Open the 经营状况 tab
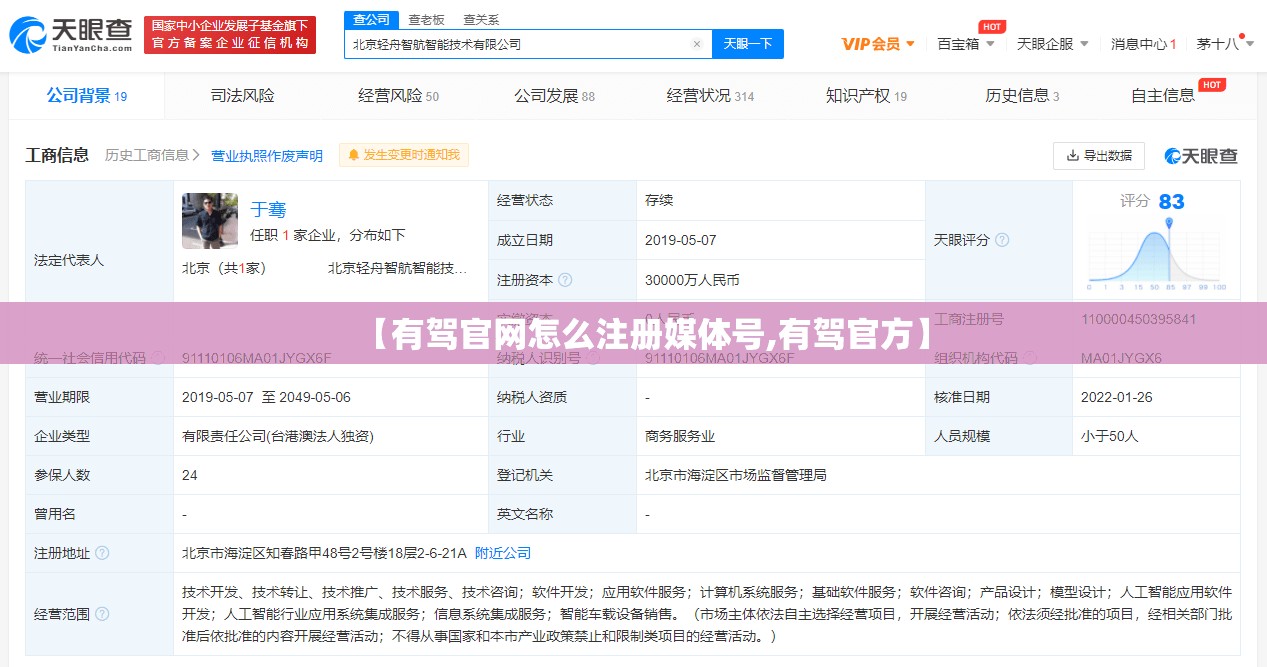This screenshot has height=667, width=1267. (710, 96)
